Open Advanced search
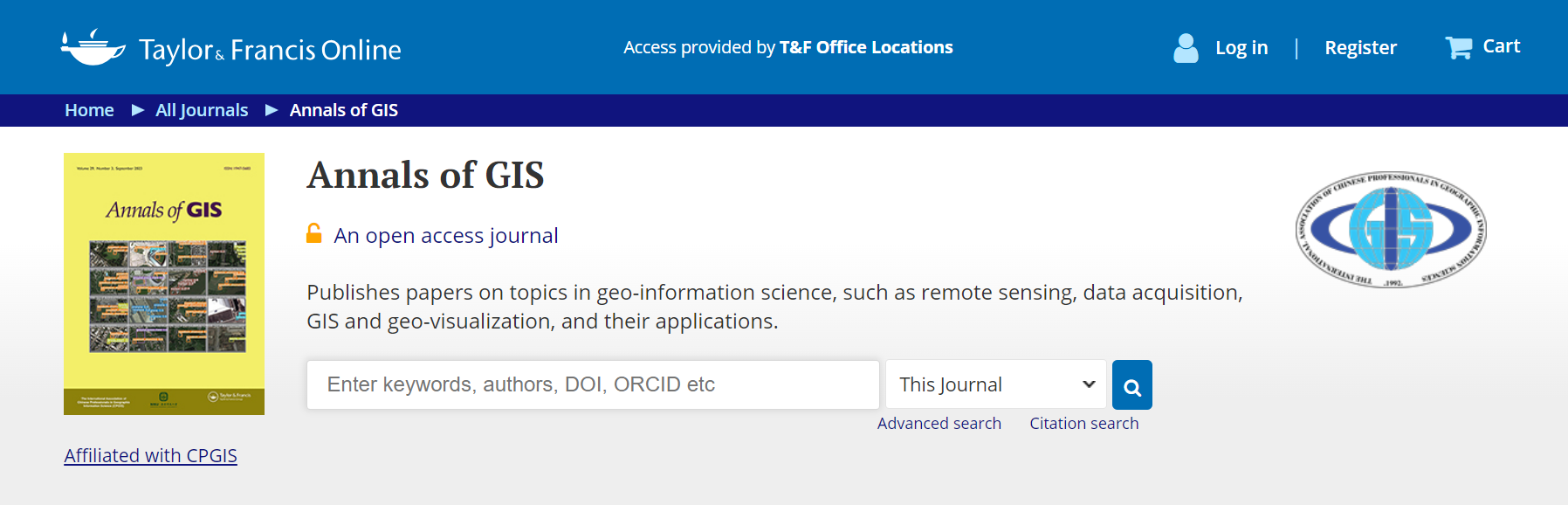This screenshot has width=1568, height=505. 939,424
